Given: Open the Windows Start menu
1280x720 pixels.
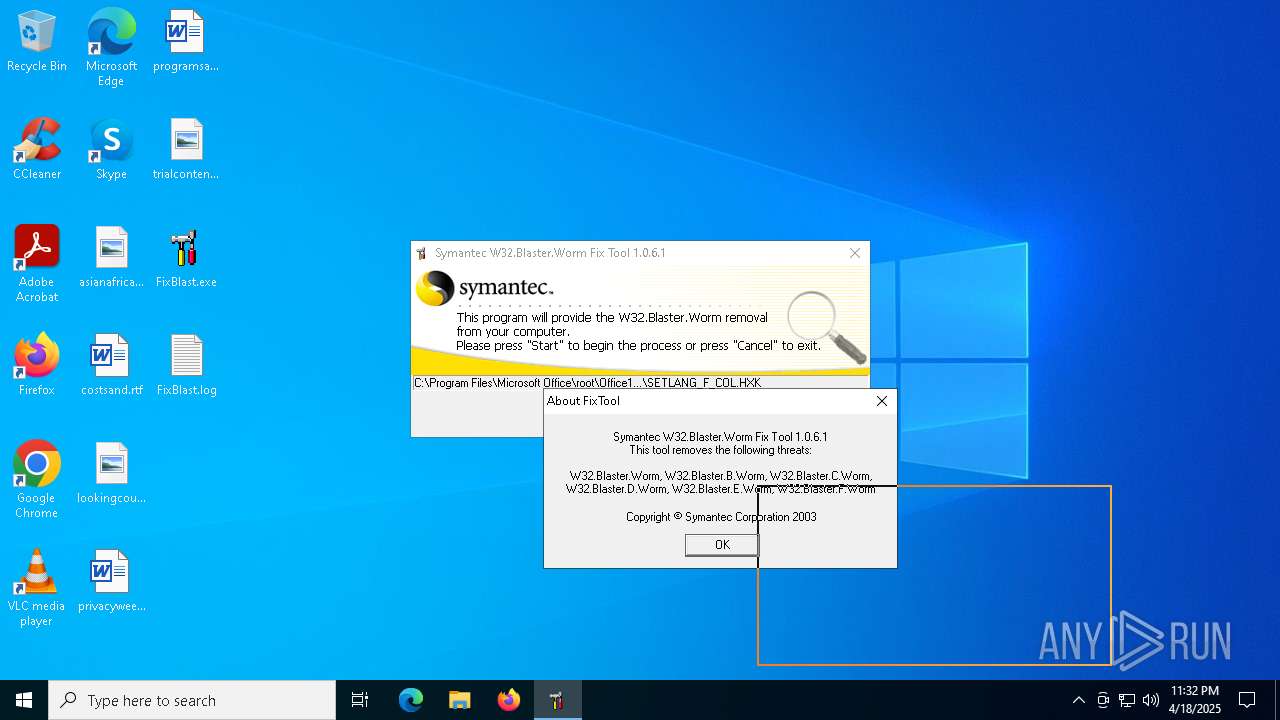Looking at the screenshot, I should [24, 700].
